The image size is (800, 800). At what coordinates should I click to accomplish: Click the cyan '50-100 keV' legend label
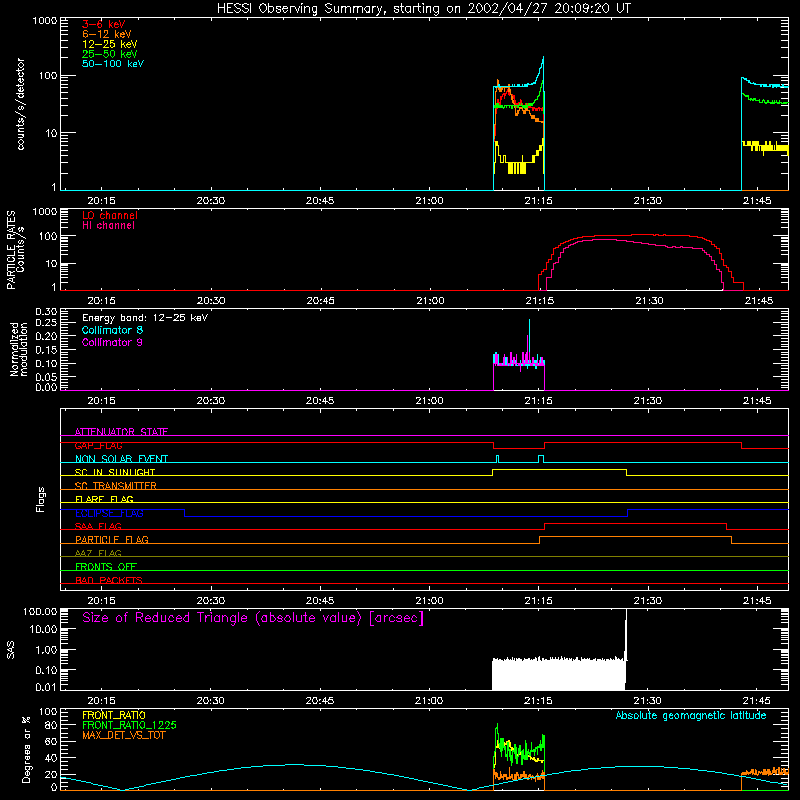(x=113, y=64)
